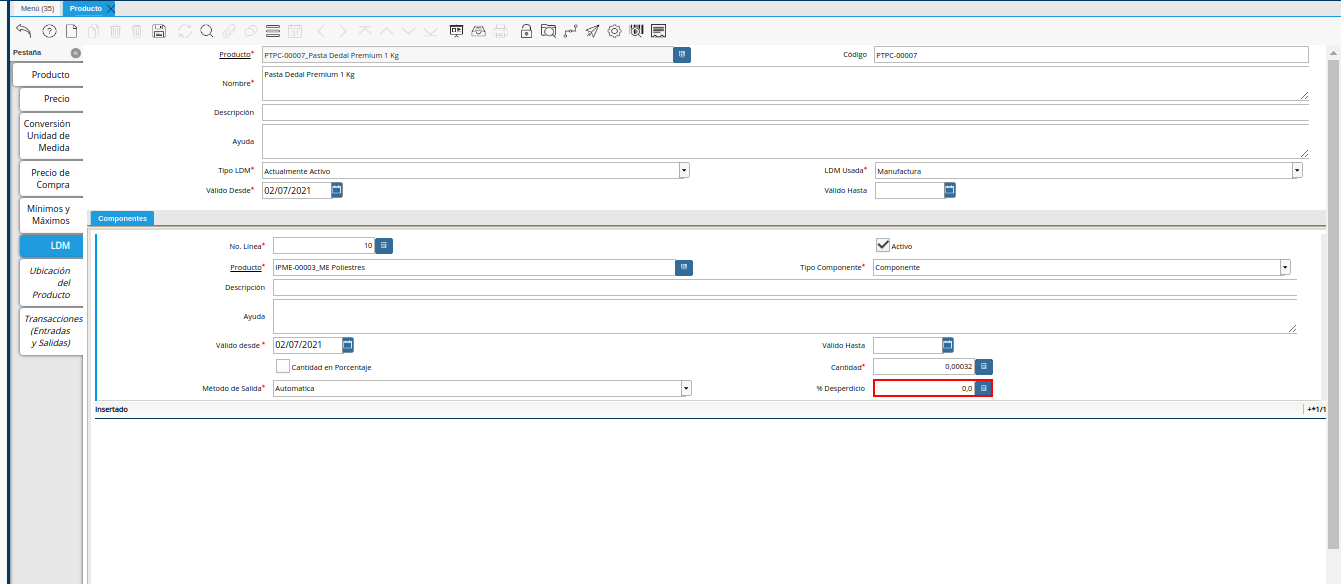Image resolution: width=1341 pixels, height=584 pixels.
Task: Select the Componentes detail tab
Action: click(x=122, y=218)
